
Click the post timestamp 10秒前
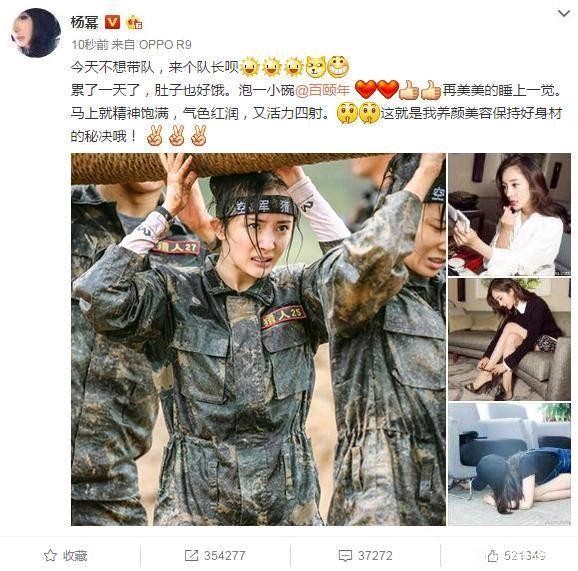pos(90,45)
